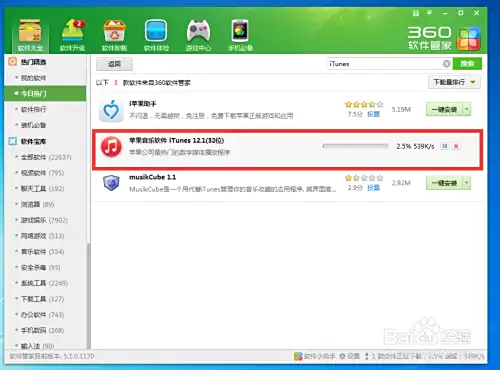
Task: Select 手机数码 (268) category
Action: tap(42, 330)
